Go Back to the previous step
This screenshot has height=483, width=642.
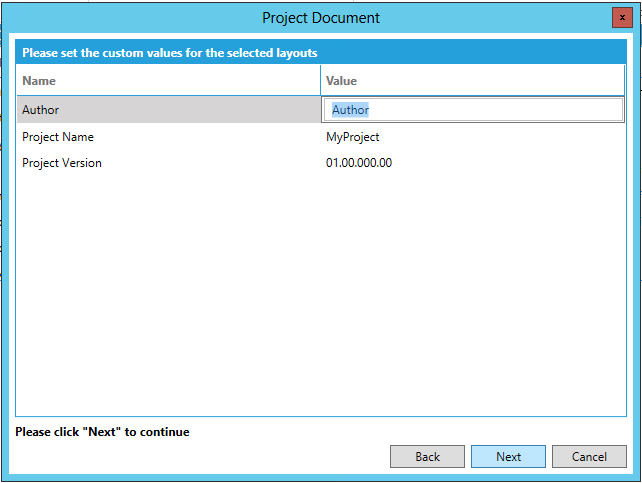click(427, 456)
